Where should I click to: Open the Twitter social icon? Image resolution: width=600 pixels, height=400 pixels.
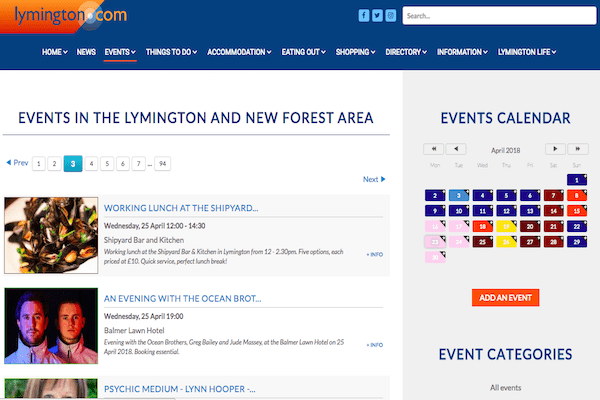pyautogui.click(x=377, y=16)
